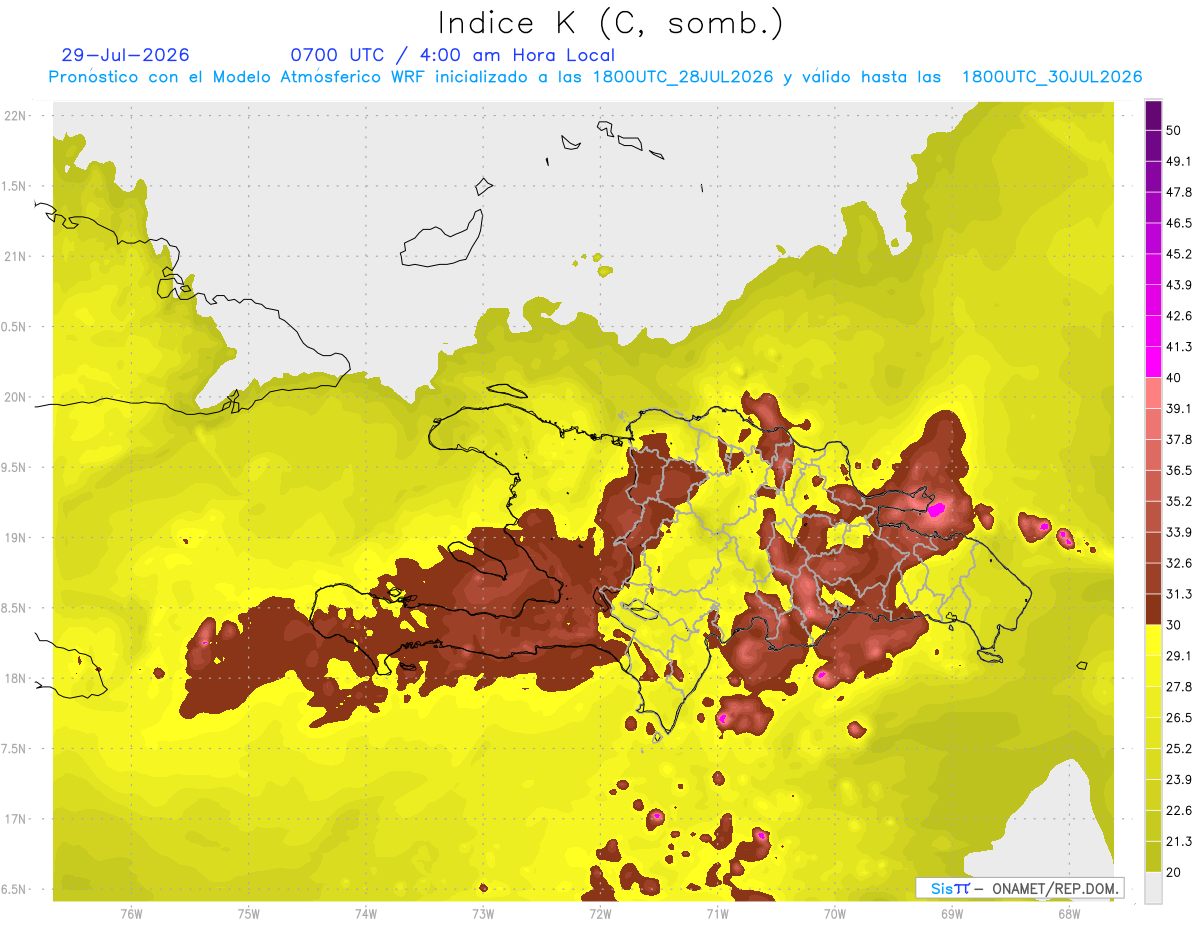
Task: Click the colorbar value '27.8'
Action: point(1178,687)
